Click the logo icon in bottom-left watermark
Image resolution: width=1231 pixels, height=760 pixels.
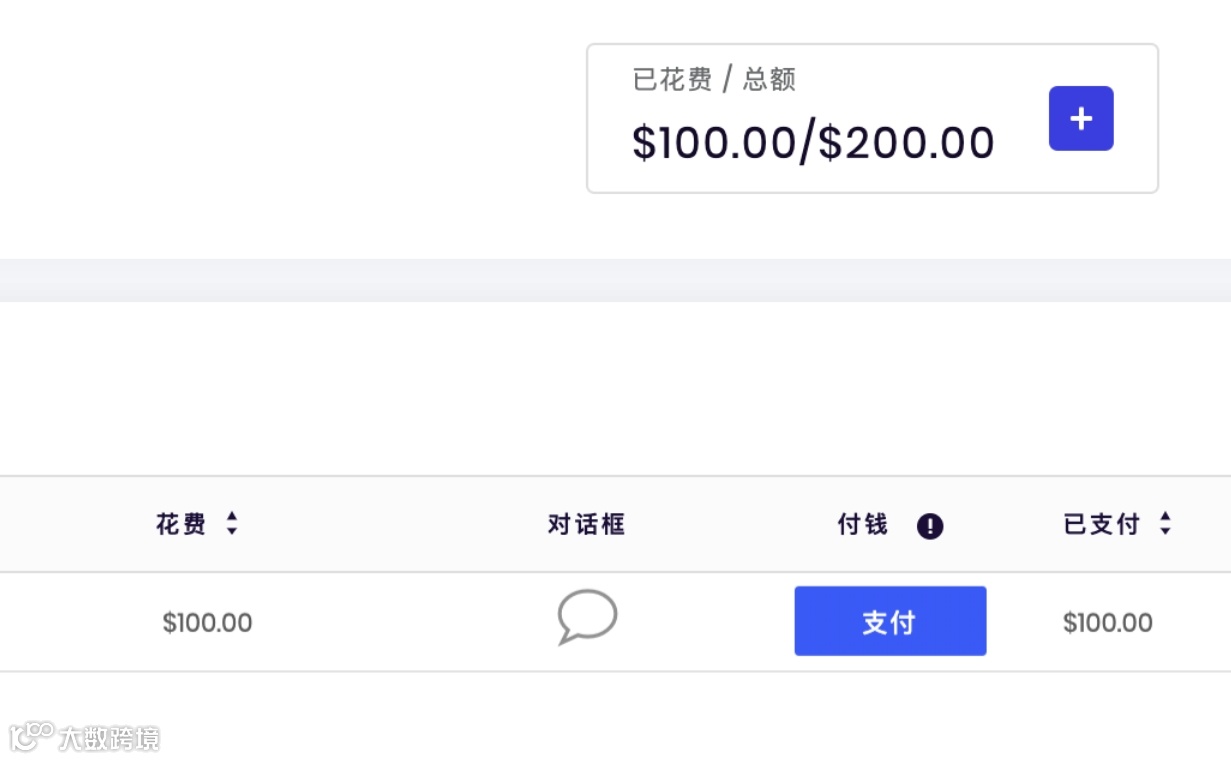(x=31, y=737)
